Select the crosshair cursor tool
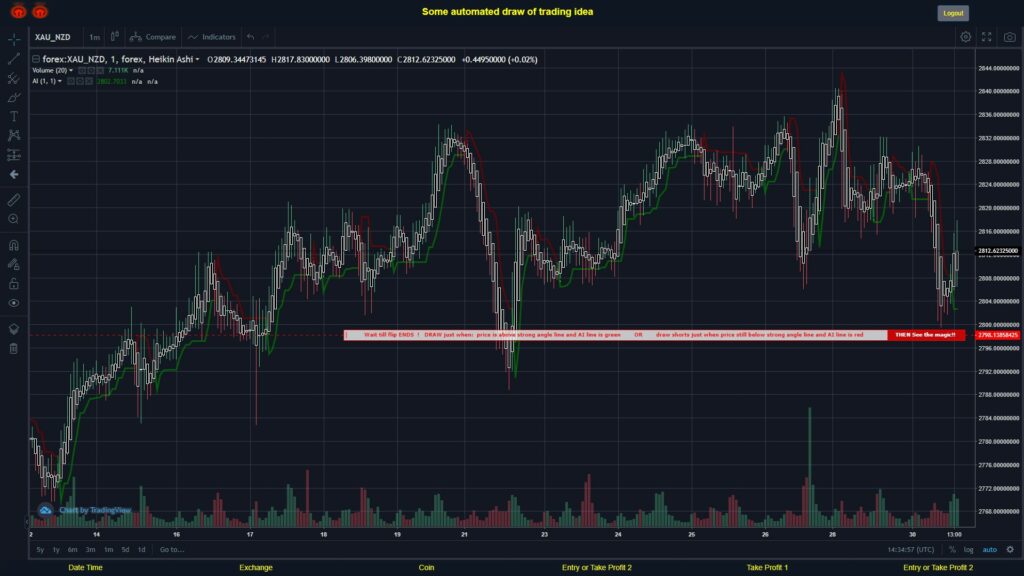 point(14,39)
